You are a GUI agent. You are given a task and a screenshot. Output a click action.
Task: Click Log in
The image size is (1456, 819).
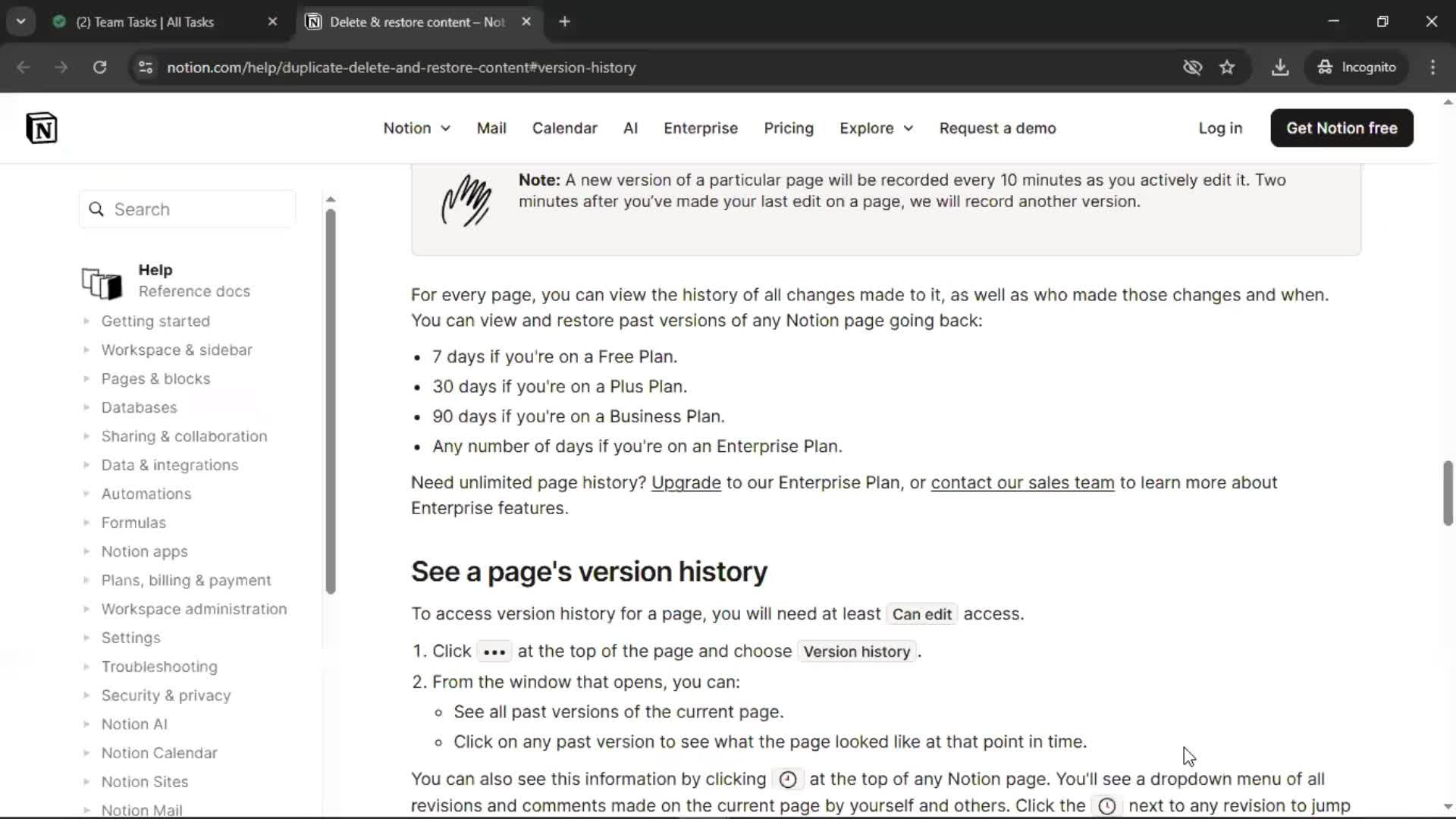pyautogui.click(x=1220, y=128)
